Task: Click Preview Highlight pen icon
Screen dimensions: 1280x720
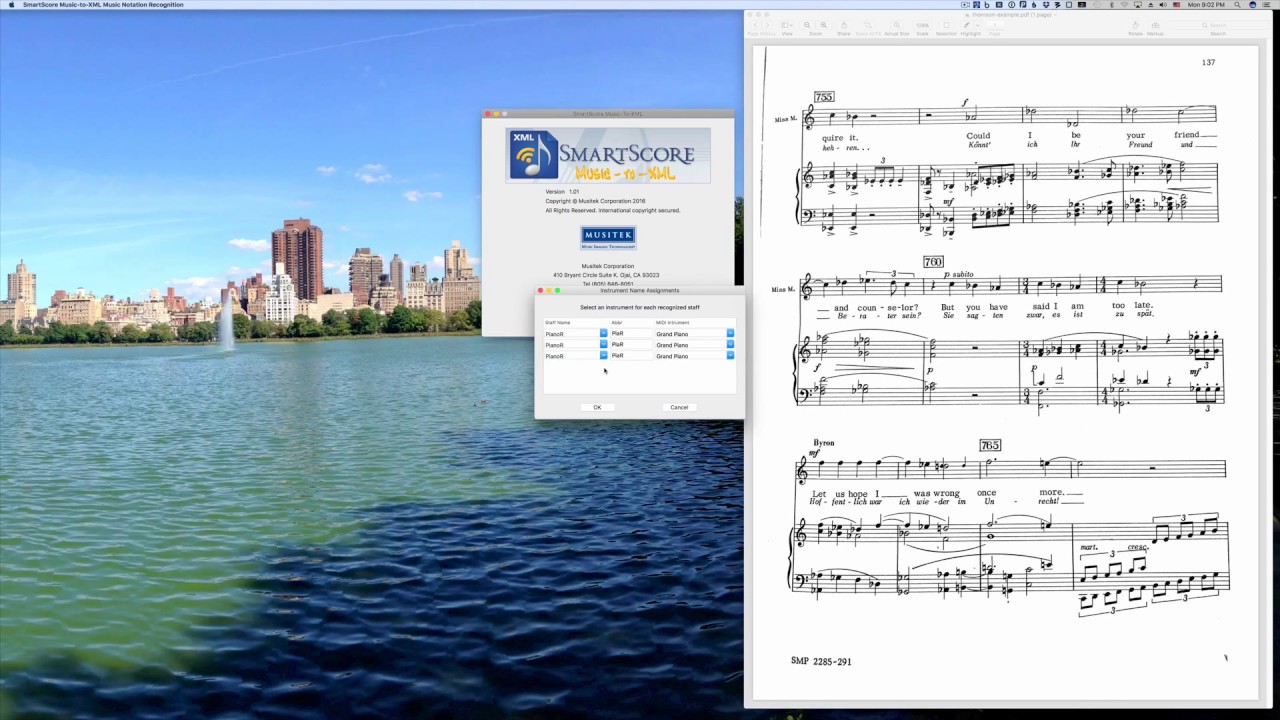Action: click(x=966, y=25)
